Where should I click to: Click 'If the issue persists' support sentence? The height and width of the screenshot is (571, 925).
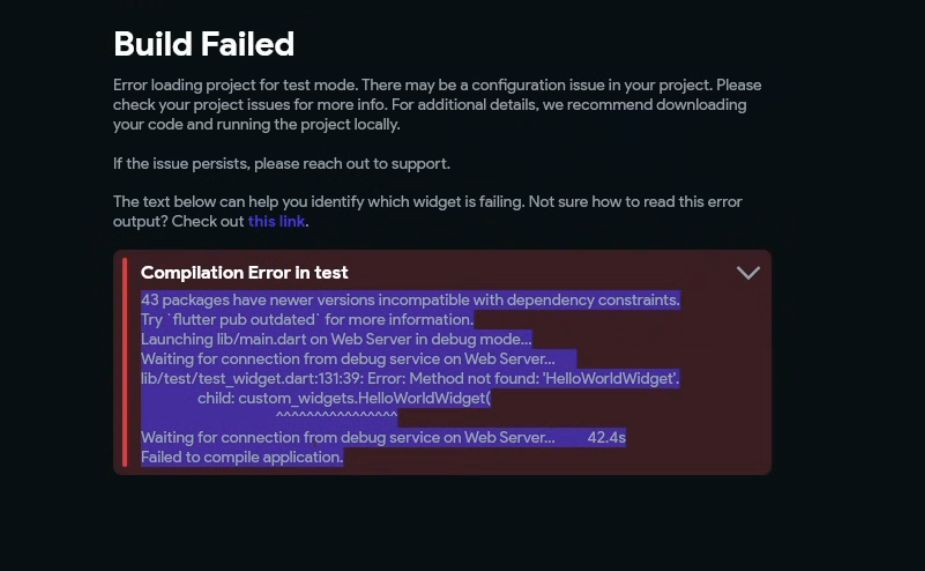(x=281, y=164)
